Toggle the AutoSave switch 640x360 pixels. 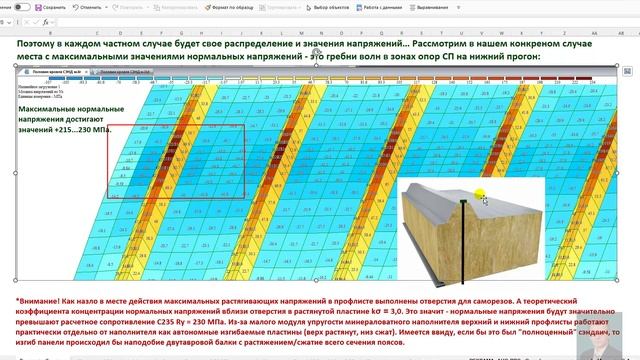coord(22,7)
